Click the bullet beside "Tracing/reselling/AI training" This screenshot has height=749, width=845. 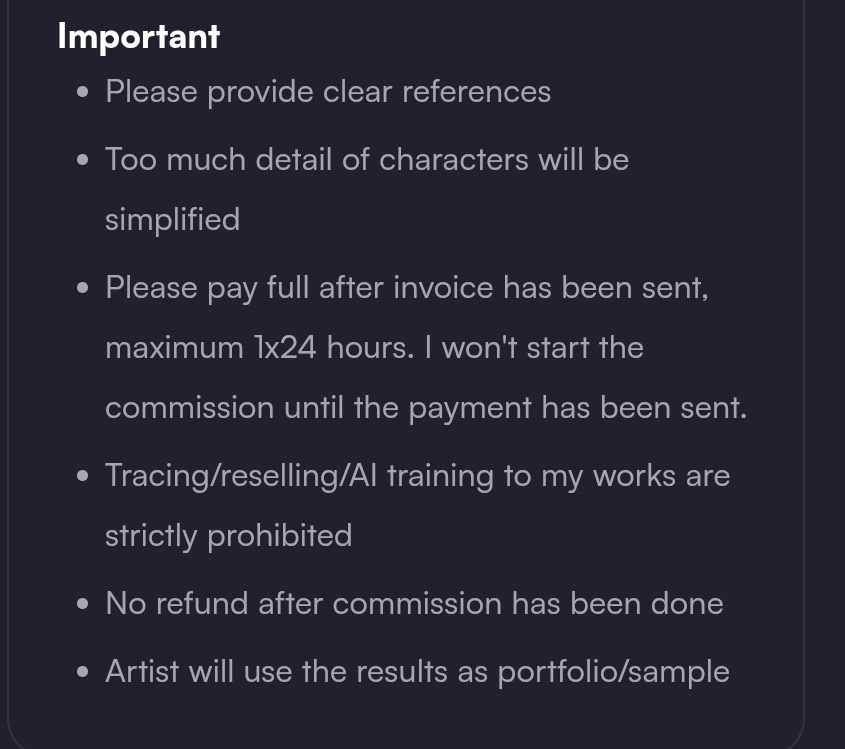tap(83, 476)
